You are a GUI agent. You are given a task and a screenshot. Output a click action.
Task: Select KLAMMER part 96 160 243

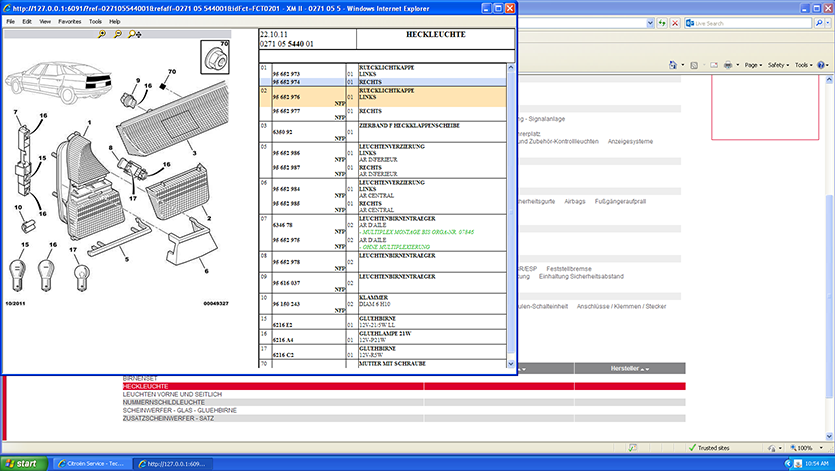tap(383, 304)
